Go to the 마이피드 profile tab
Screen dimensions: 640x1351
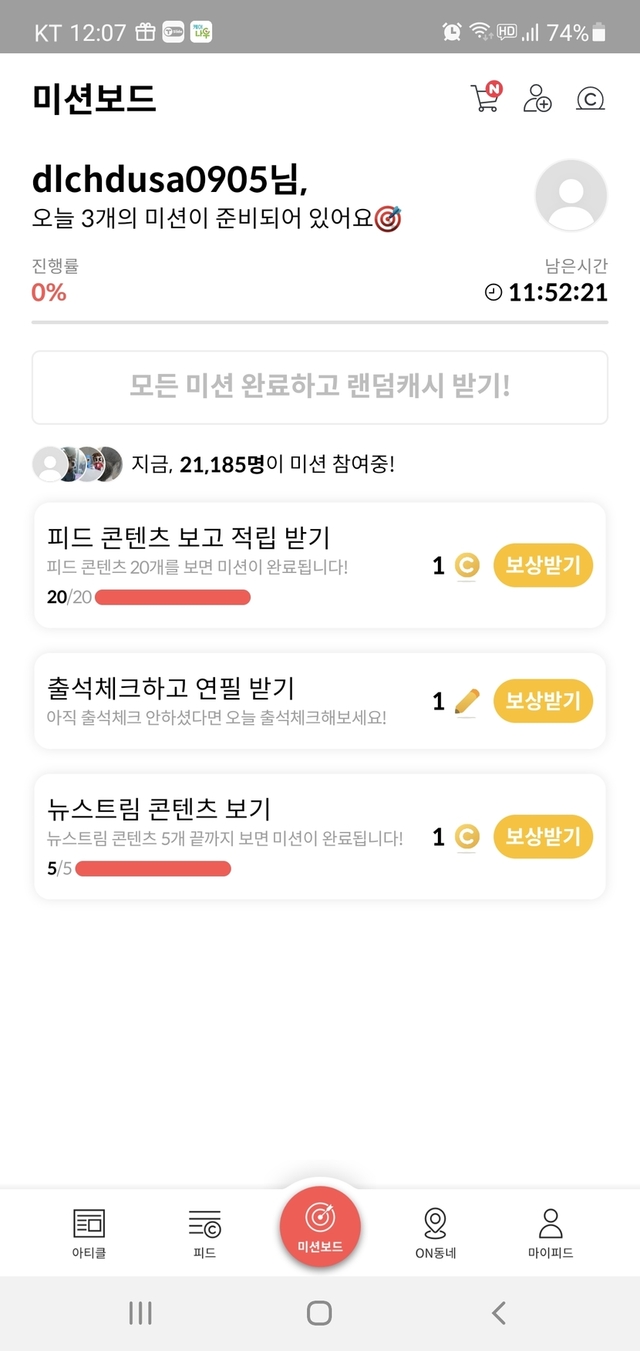[x=550, y=1232]
